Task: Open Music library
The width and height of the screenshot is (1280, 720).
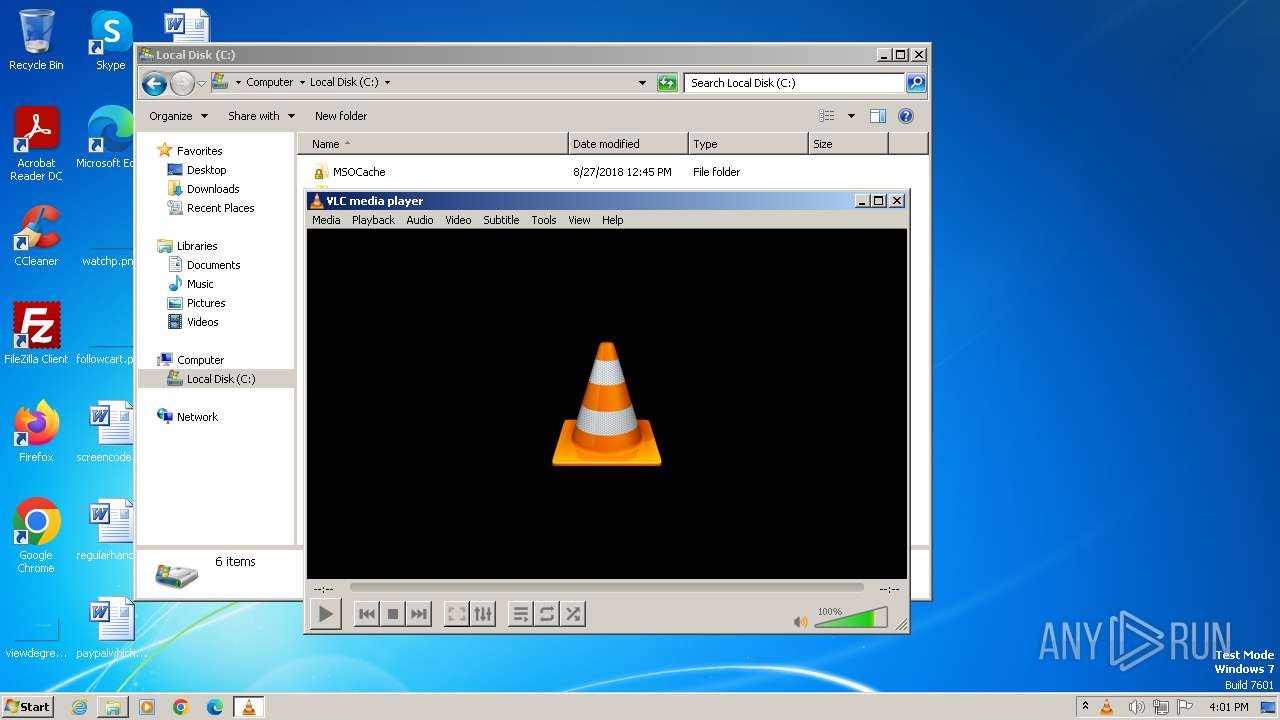Action: [200, 284]
